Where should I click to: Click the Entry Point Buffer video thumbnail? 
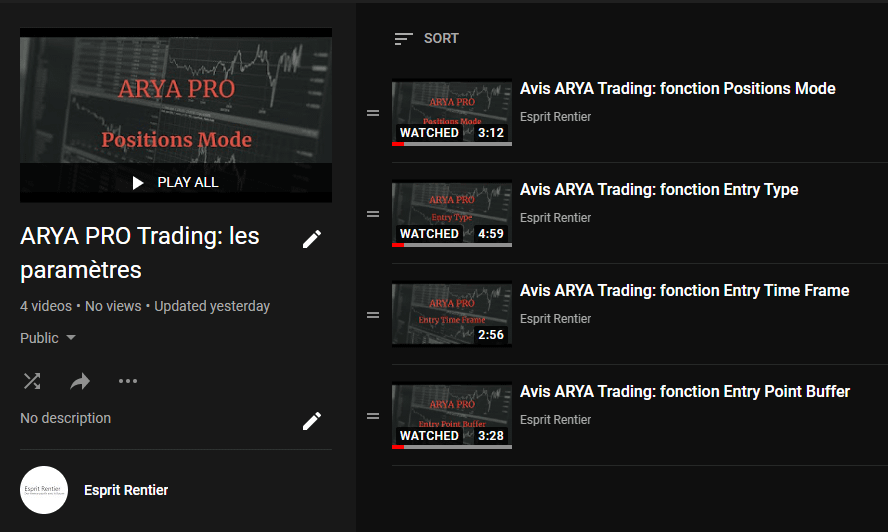point(452,415)
